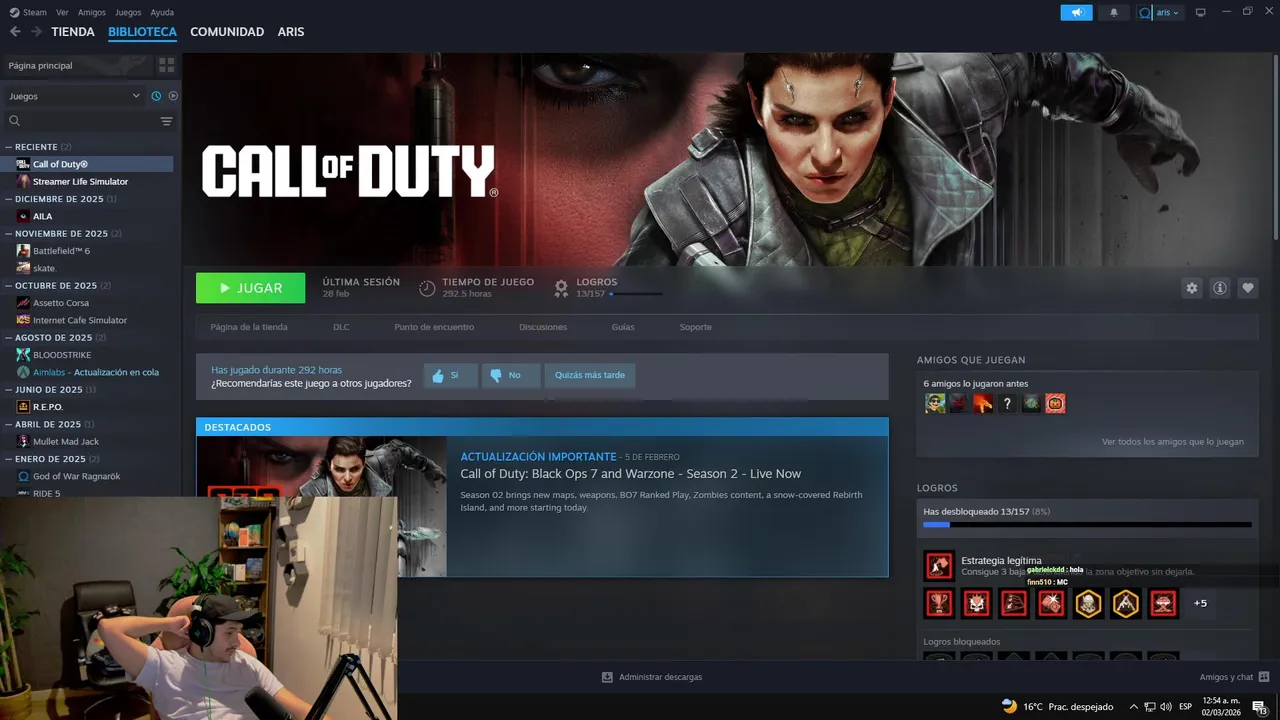Viewport: 1280px width, 720px height.
Task: Open the BIBLIOTECA tab
Action: point(142,32)
